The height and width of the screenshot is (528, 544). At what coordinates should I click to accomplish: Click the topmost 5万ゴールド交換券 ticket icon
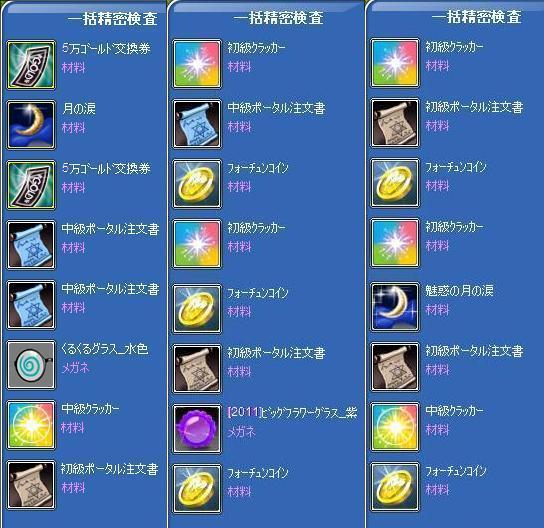[31, 65]
